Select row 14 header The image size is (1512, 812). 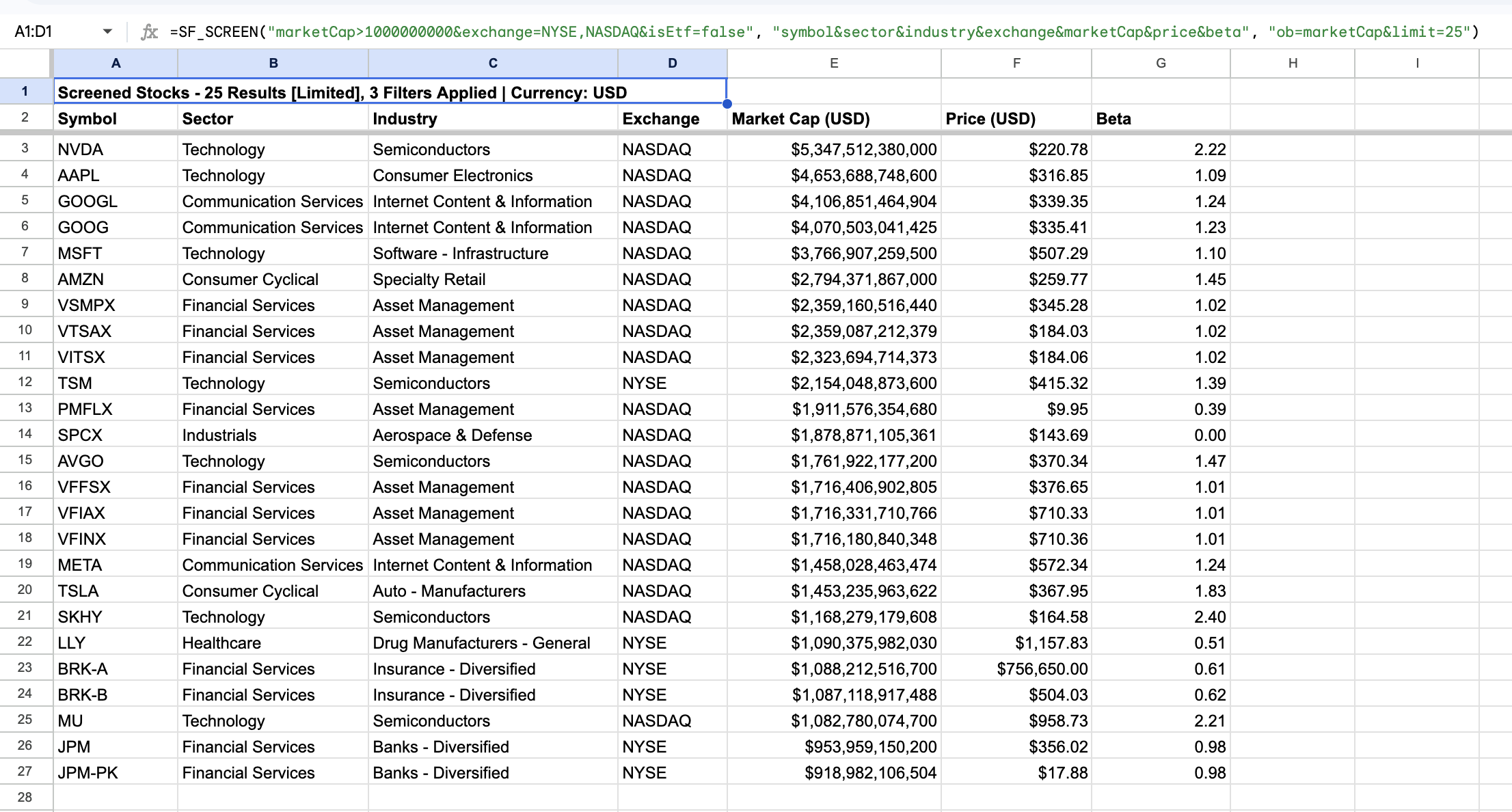point(25,434)
